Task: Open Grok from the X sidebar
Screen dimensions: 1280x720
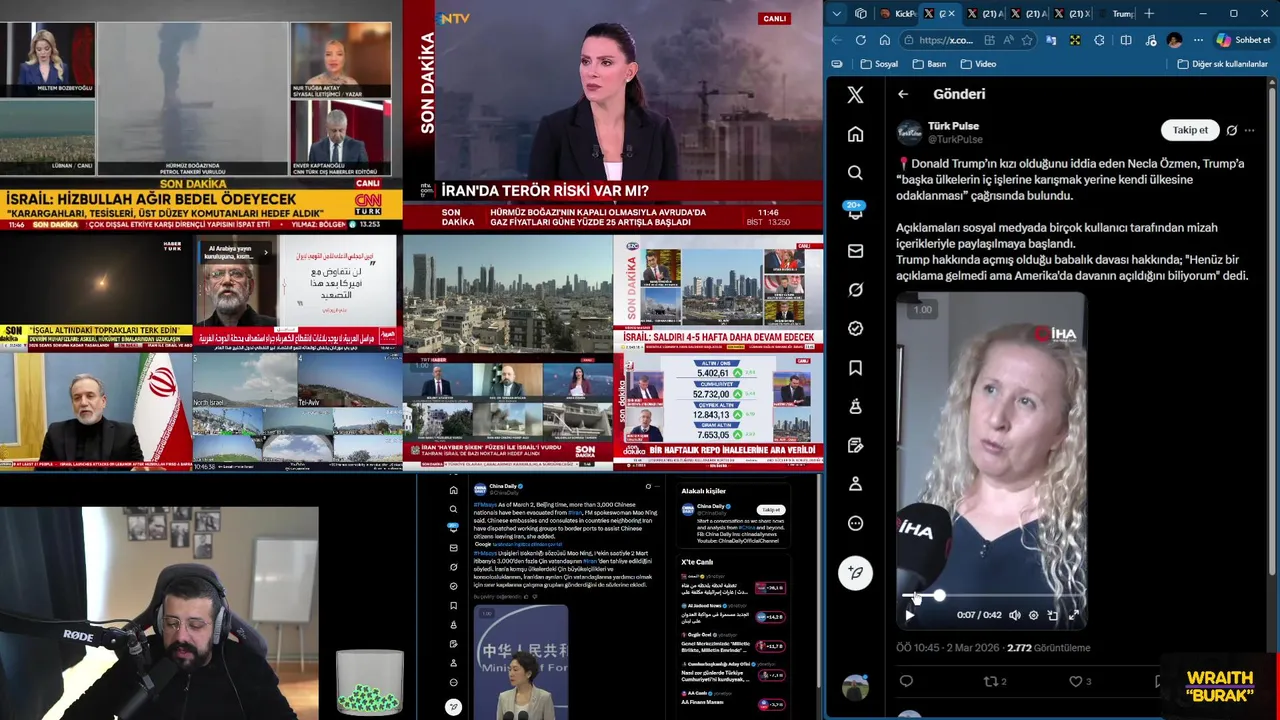Action: [x=855, y=290]
